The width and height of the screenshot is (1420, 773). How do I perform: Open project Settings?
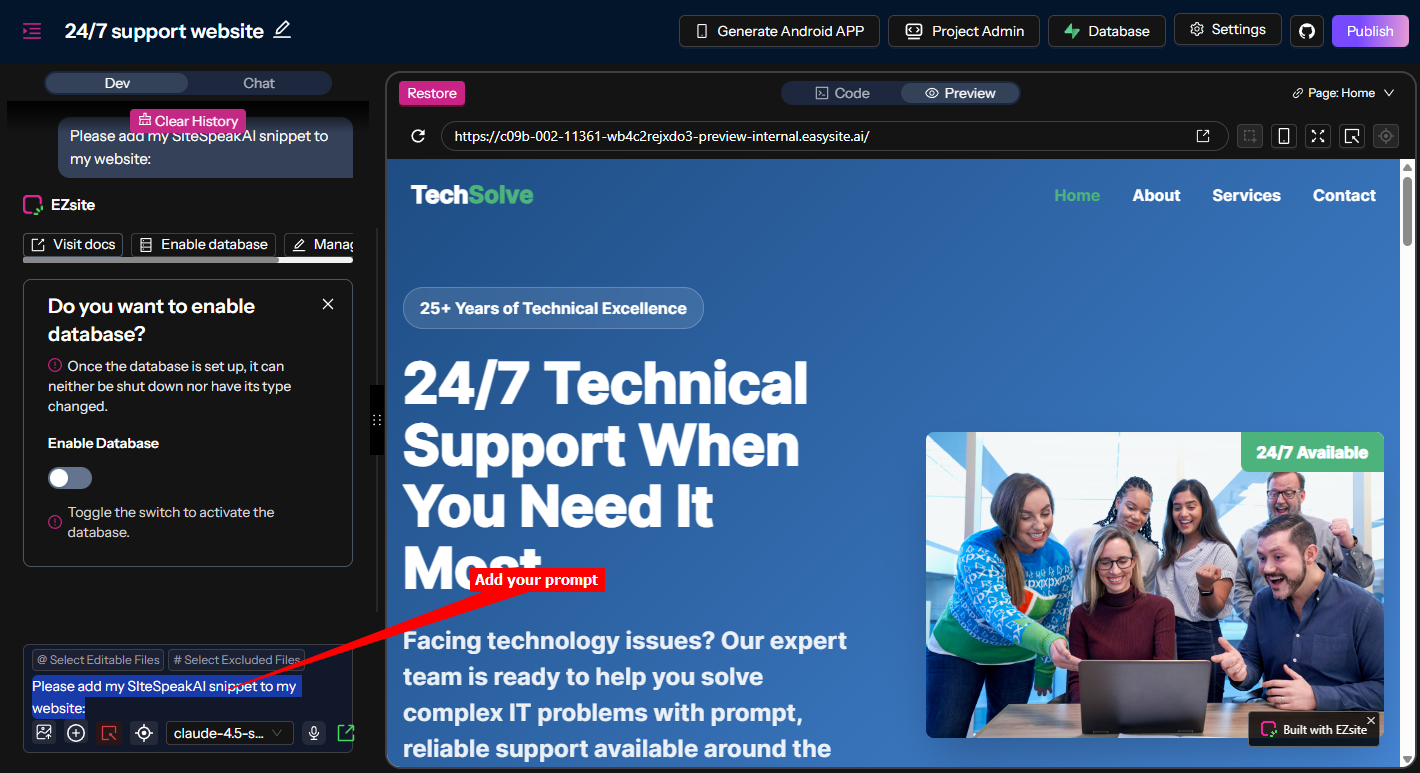coord(1228,30)
